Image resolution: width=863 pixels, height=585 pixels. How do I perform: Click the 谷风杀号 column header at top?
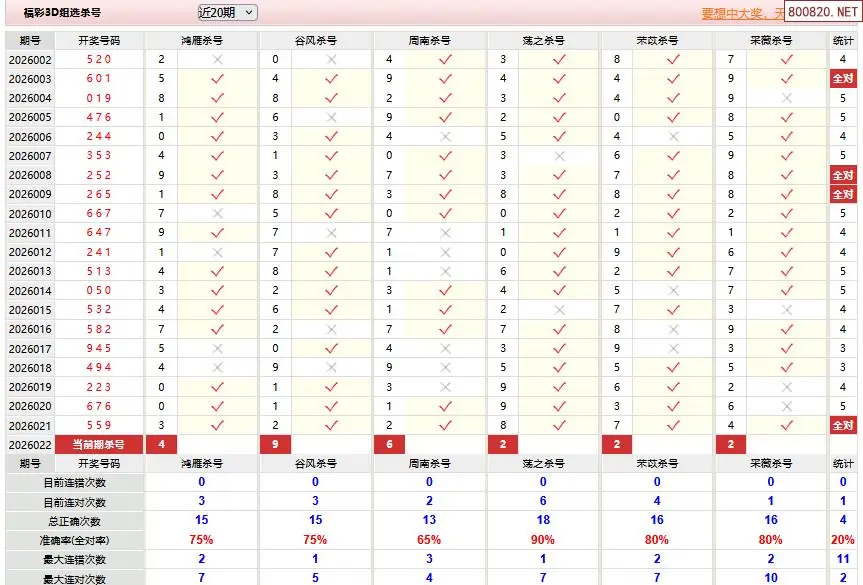(x=315, y=41)
